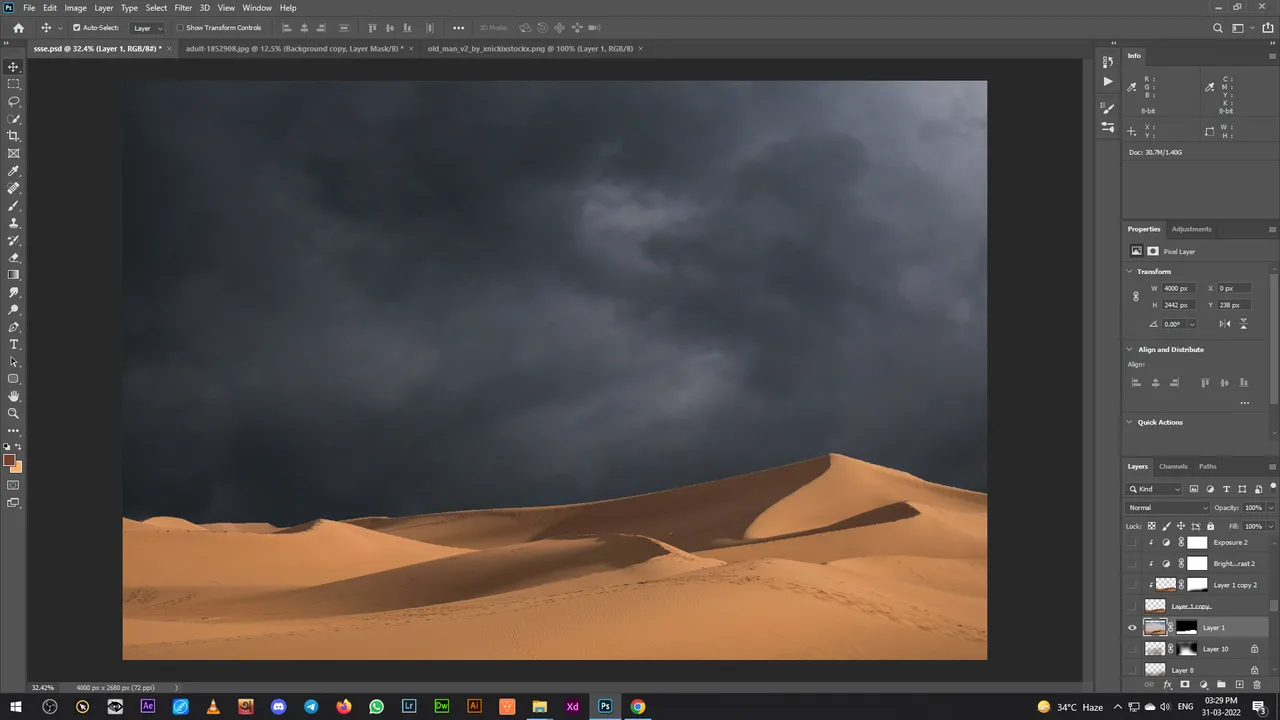Screen dimensions: 1280x720
Task: Select the Pen tool
Action: (14, 327)
